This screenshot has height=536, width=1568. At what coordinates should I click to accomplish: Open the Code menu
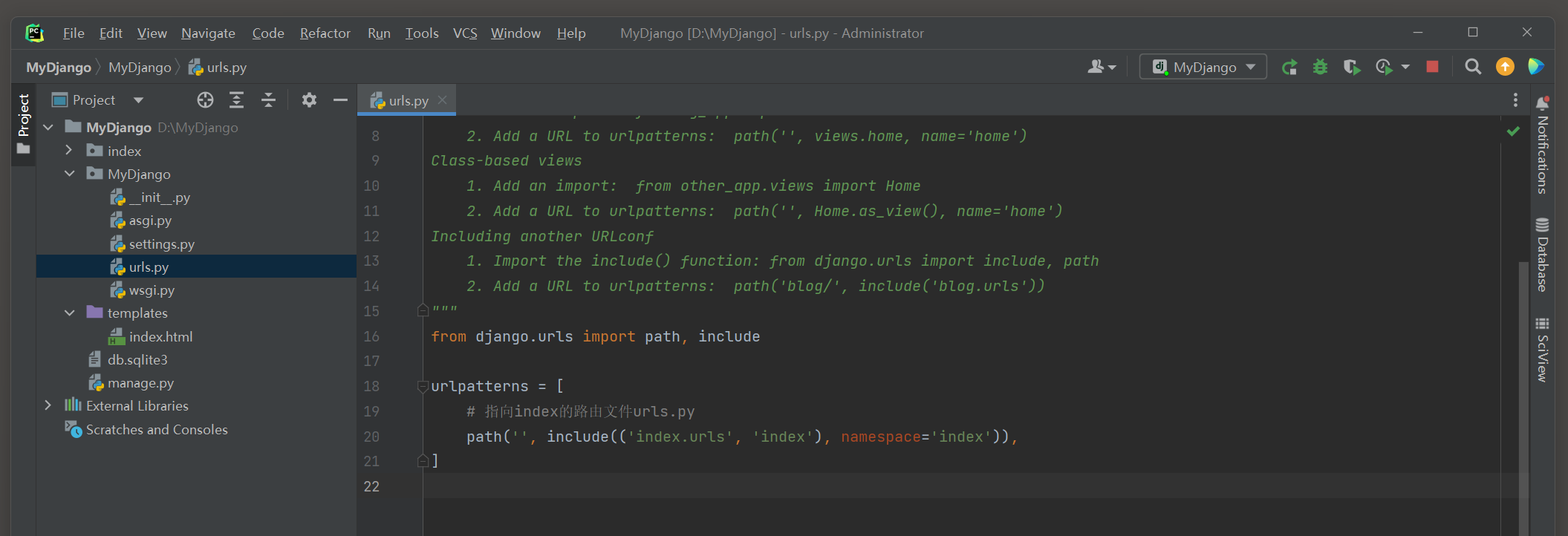pos(268,33)
